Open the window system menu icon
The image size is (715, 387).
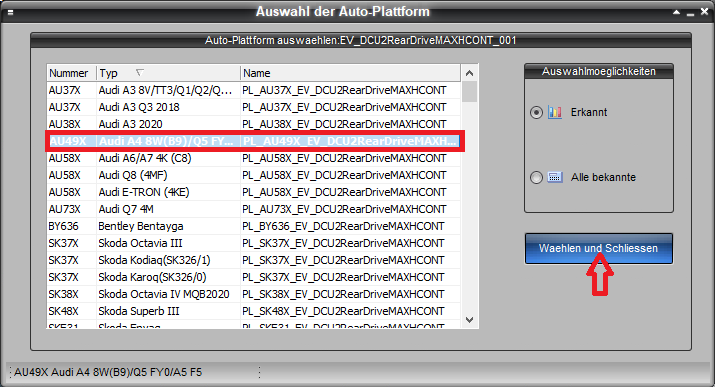[10, 12]
